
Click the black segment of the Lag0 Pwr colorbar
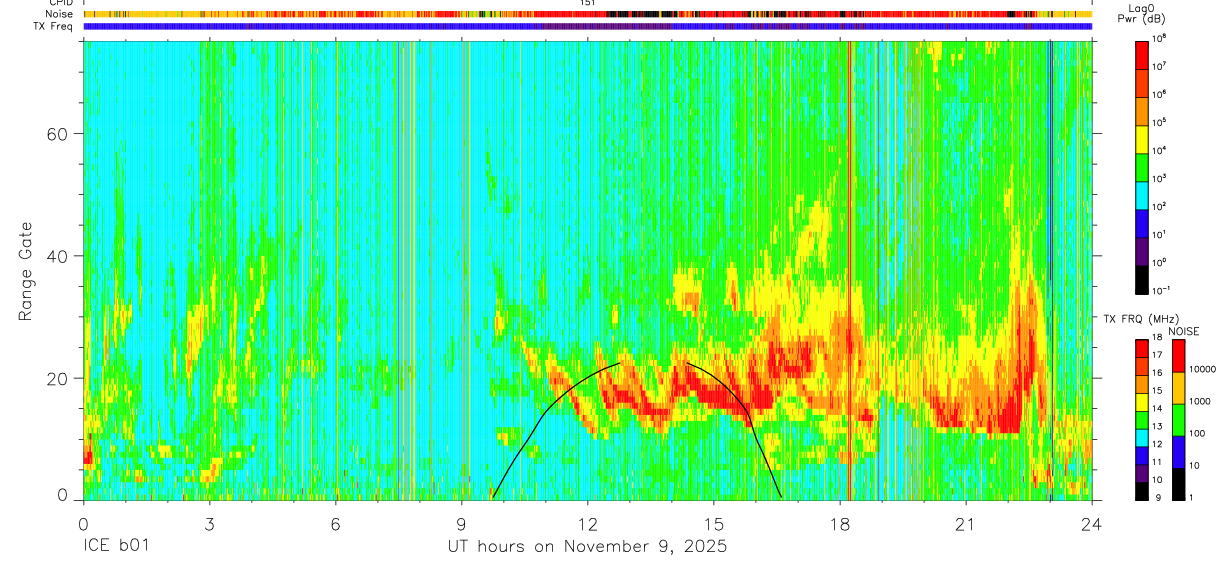1142,279
